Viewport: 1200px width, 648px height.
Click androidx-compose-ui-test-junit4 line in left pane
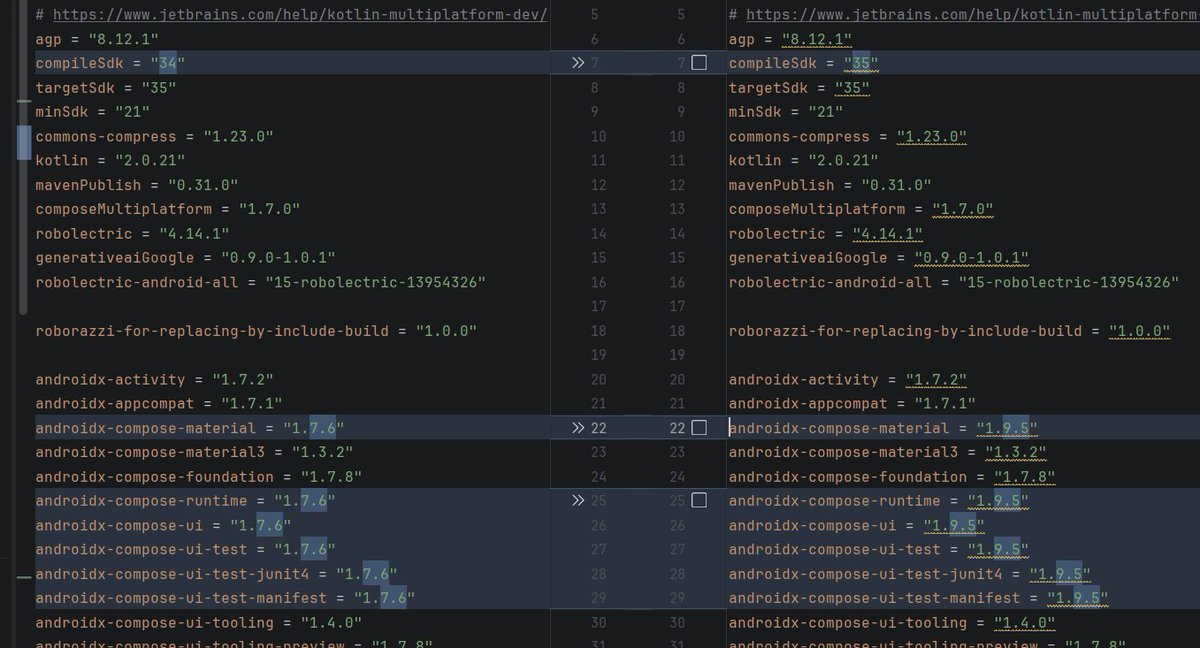[216, 574]
